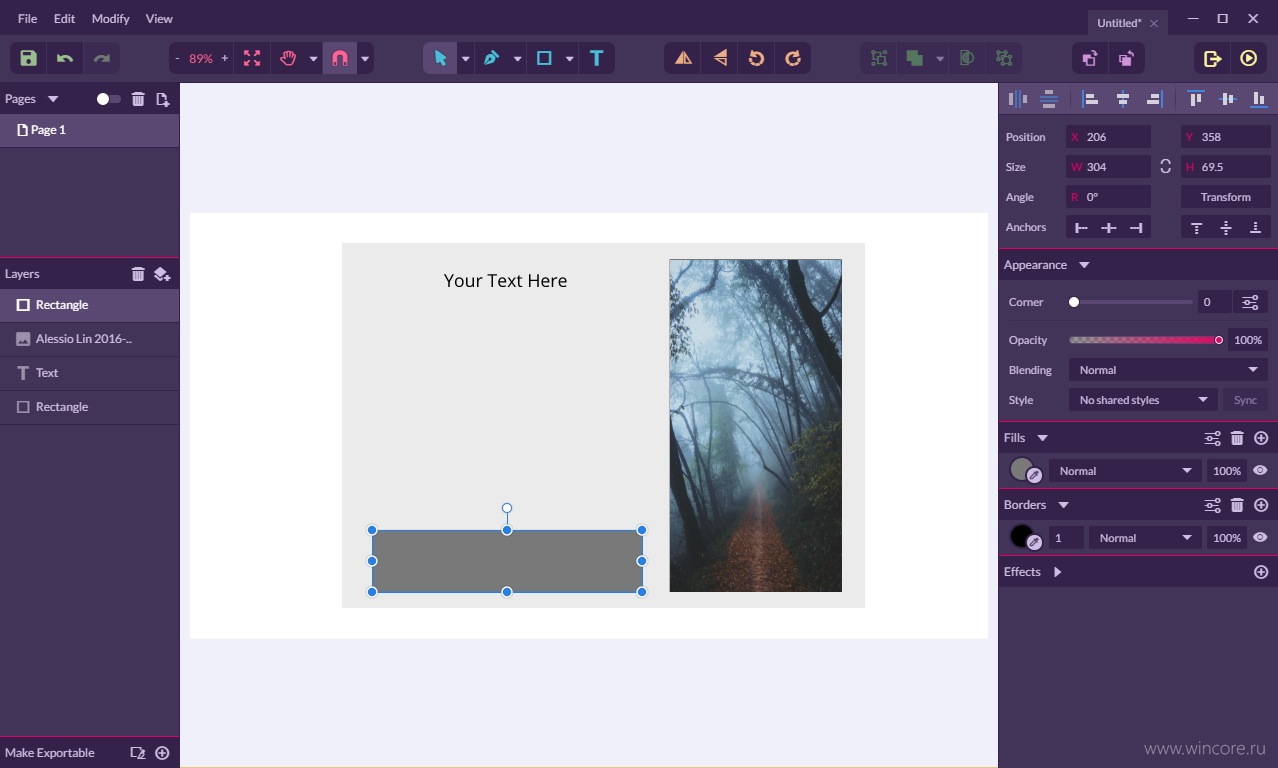Anchor to top edge
The image size is (1278, 768).
coord(1196,228)
